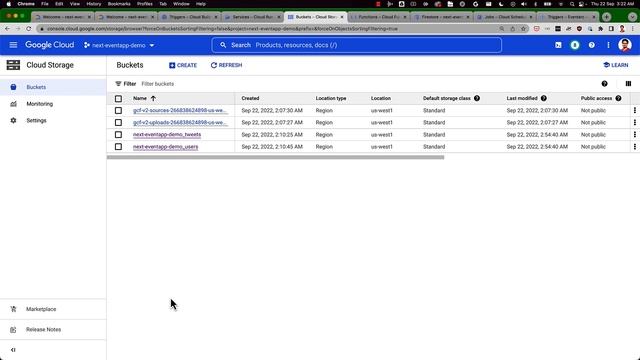Switch to the Services Cloud Run browser tab
640x360 pixels.
(x=252, y=17)
